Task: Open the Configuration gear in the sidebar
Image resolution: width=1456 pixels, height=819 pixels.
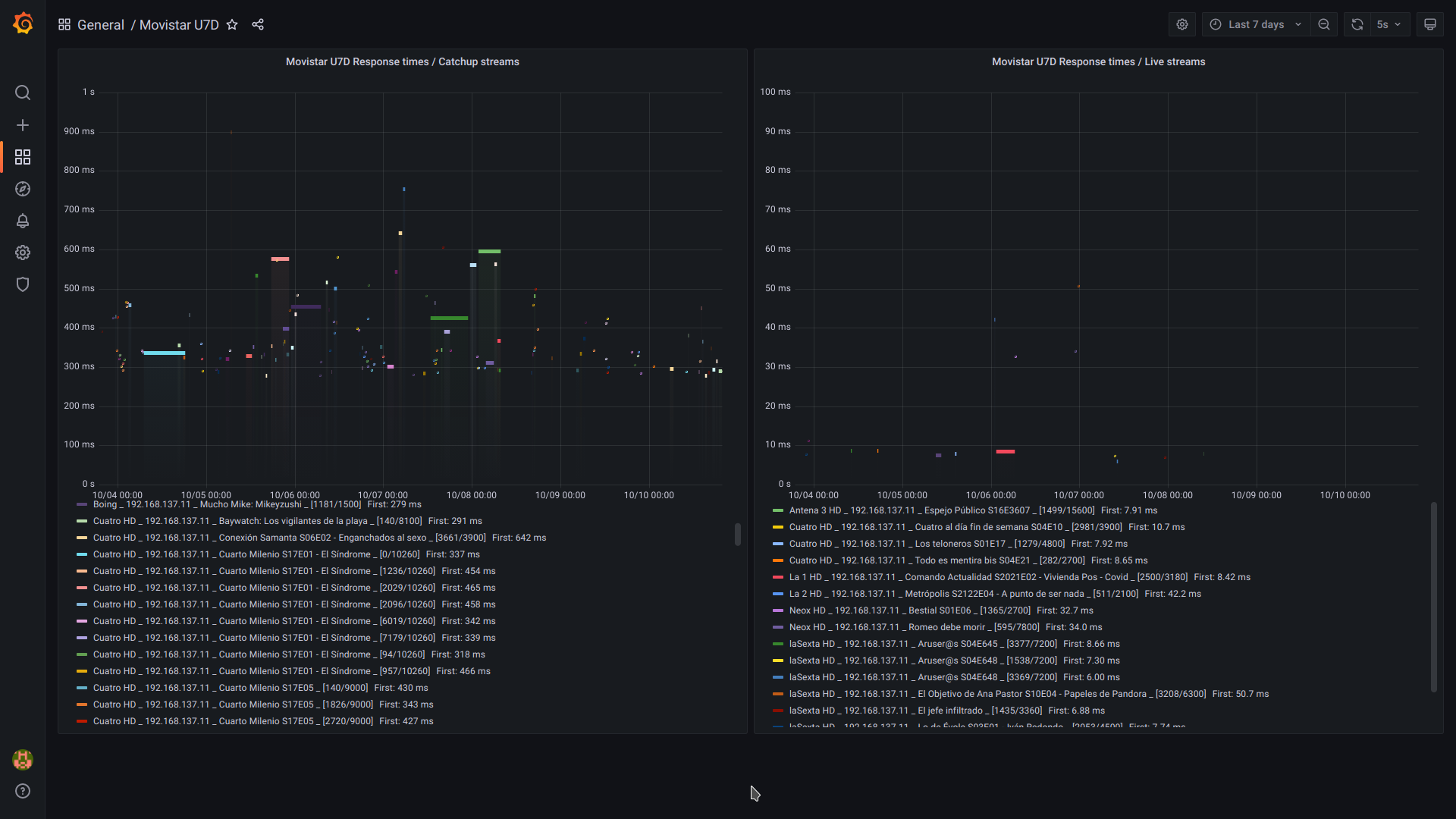Action: click(x=23, y=253)
